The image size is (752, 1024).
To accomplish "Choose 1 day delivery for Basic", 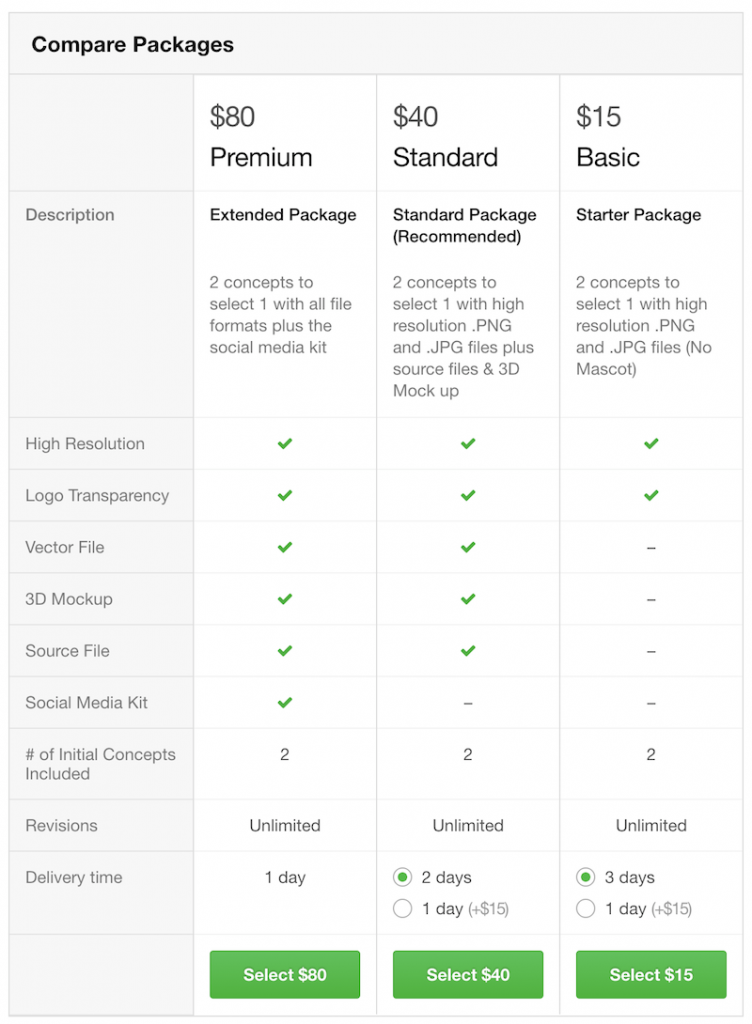I will pyautogui.click(x=586, y=909).
